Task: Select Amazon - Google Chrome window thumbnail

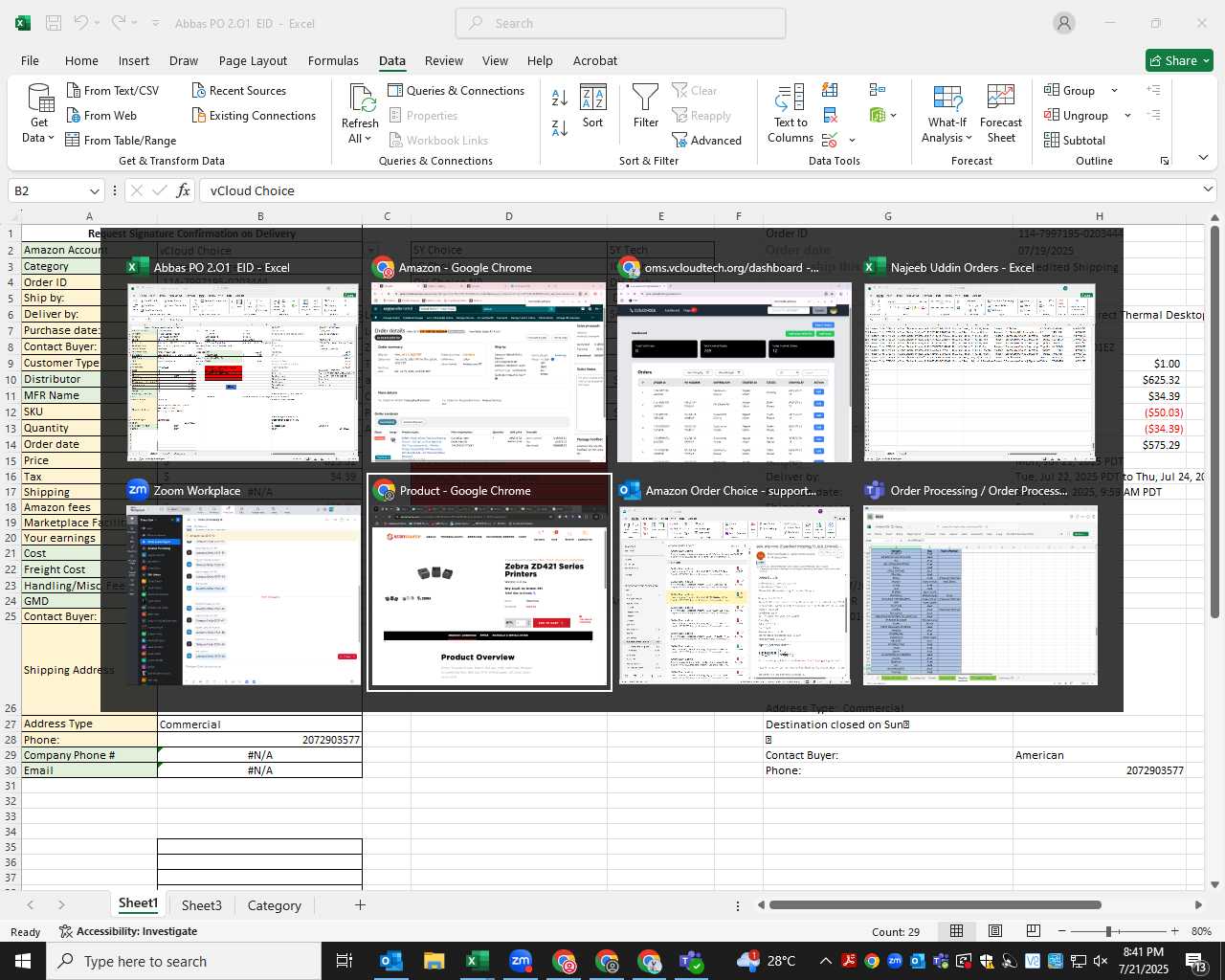Action: point(488,361)
